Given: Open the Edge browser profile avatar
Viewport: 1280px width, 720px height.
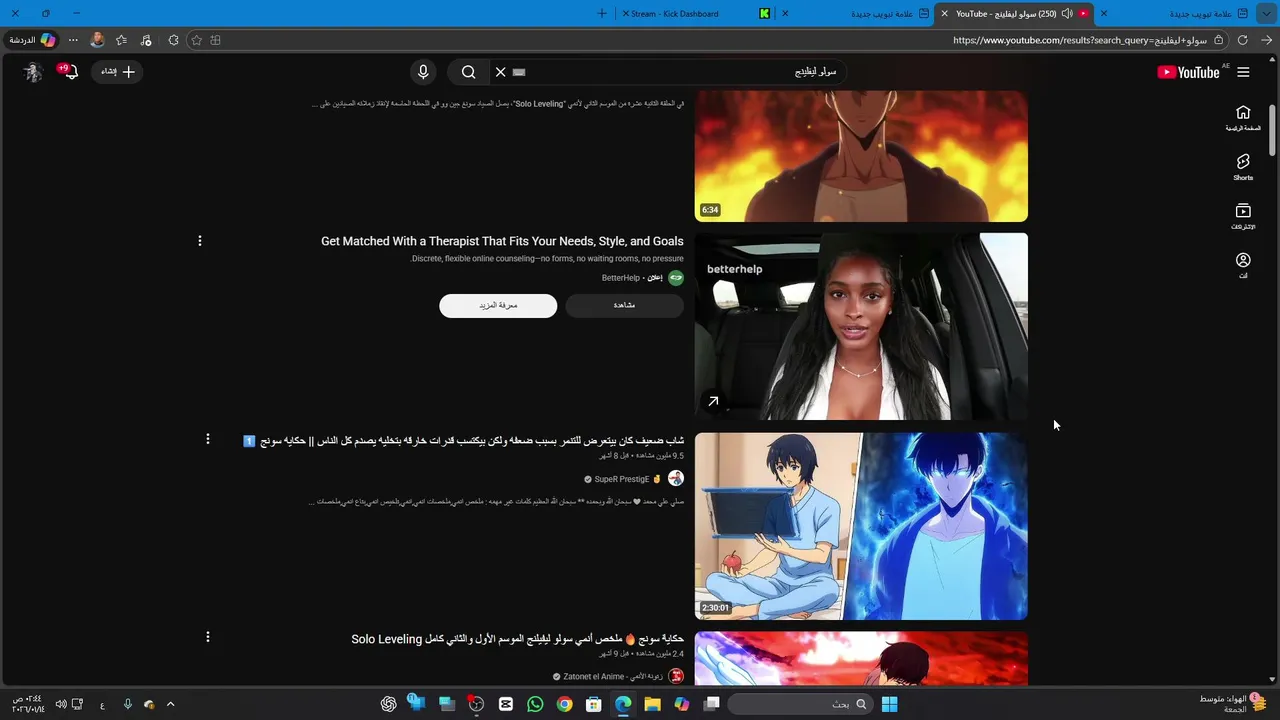Looking at the screenshot, I should (x=97, y=40).
